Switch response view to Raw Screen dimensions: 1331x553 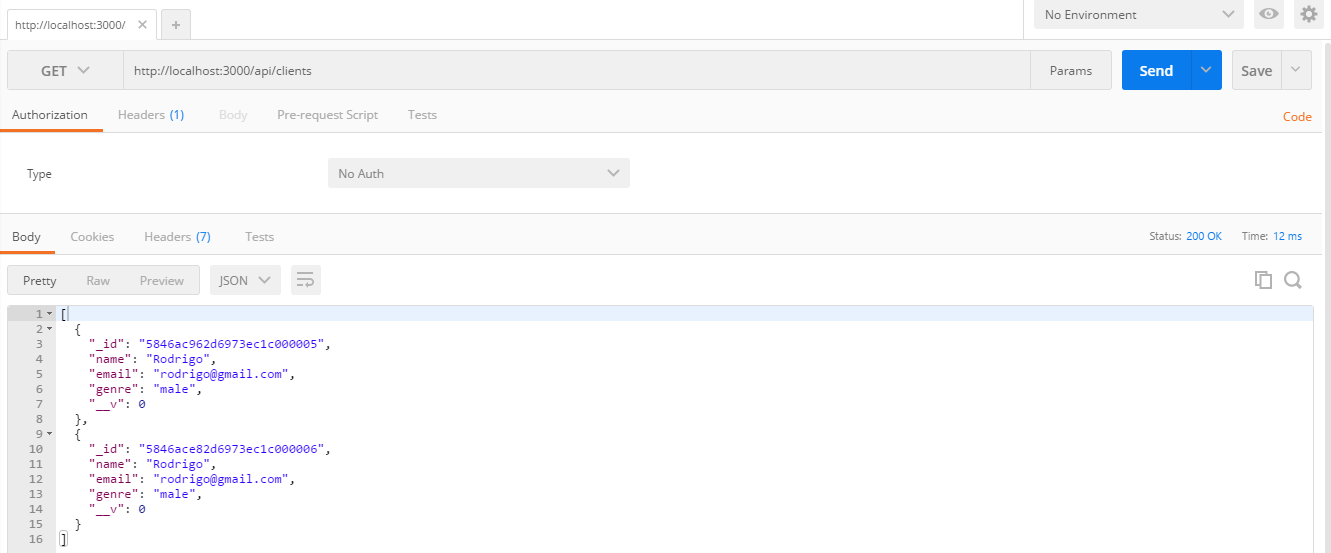(x=98, y=280)
